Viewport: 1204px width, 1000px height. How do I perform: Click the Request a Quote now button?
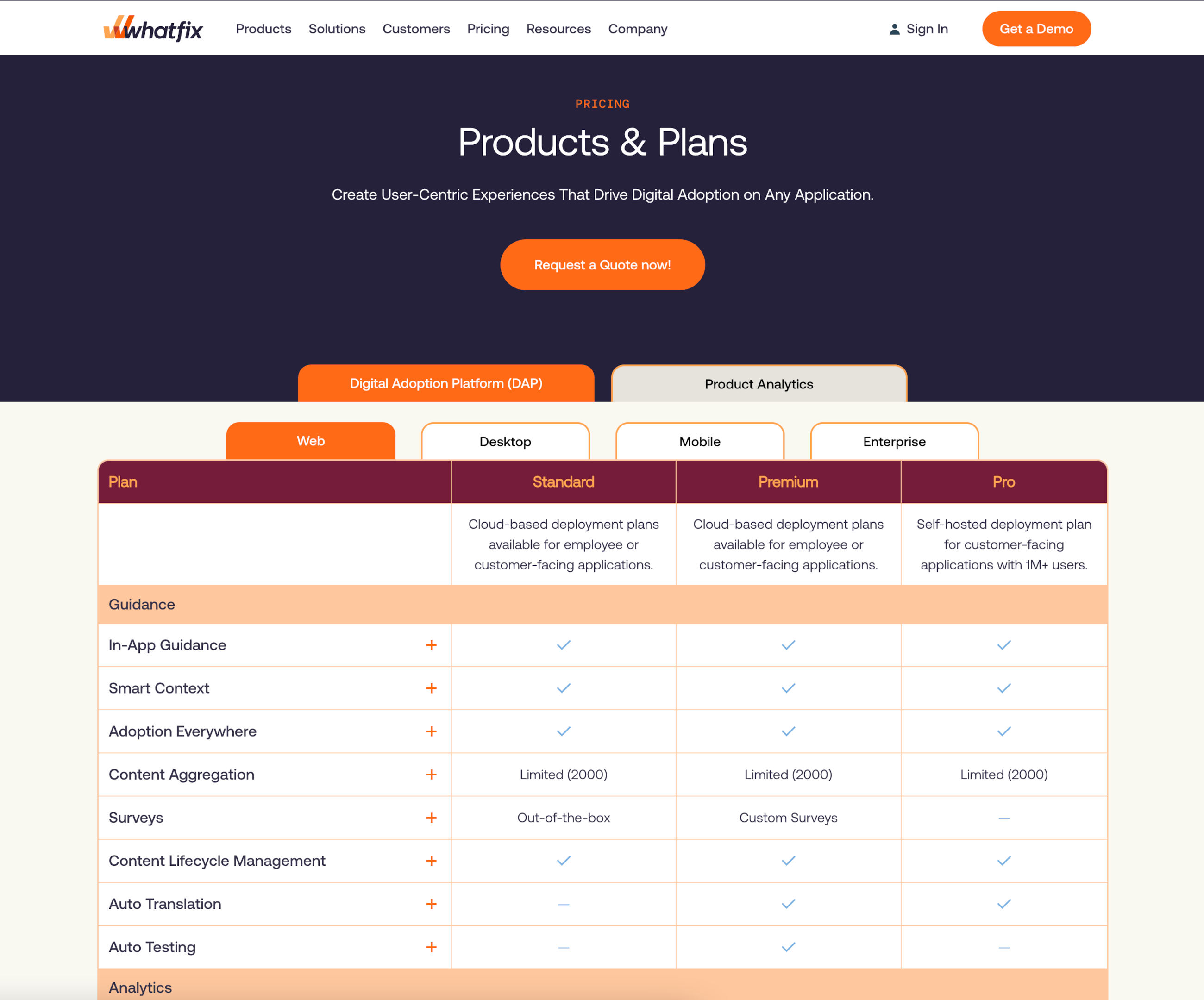(602, 264)
